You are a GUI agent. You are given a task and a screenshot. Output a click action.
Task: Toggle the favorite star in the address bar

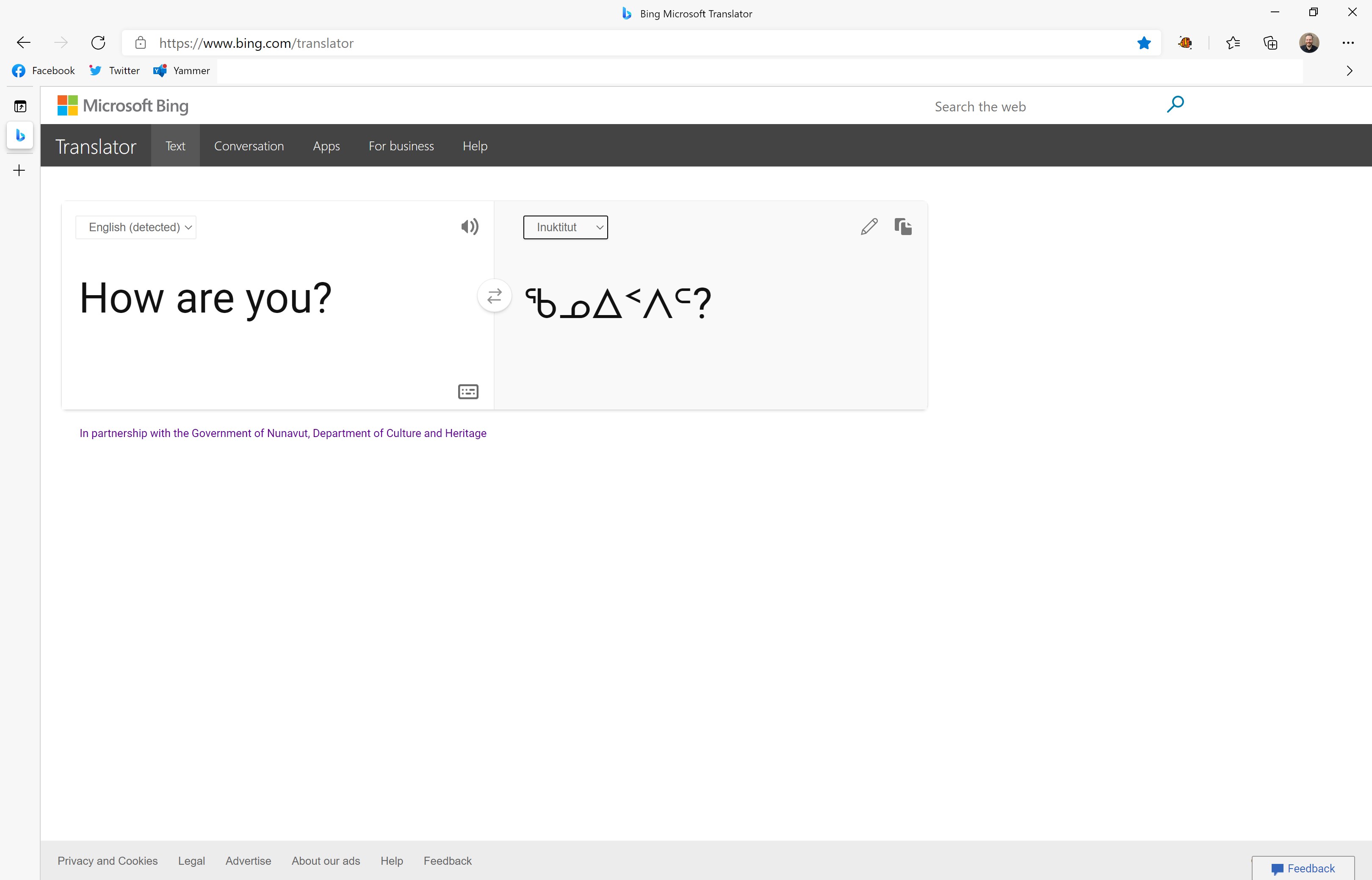[x=1143, y=43]
